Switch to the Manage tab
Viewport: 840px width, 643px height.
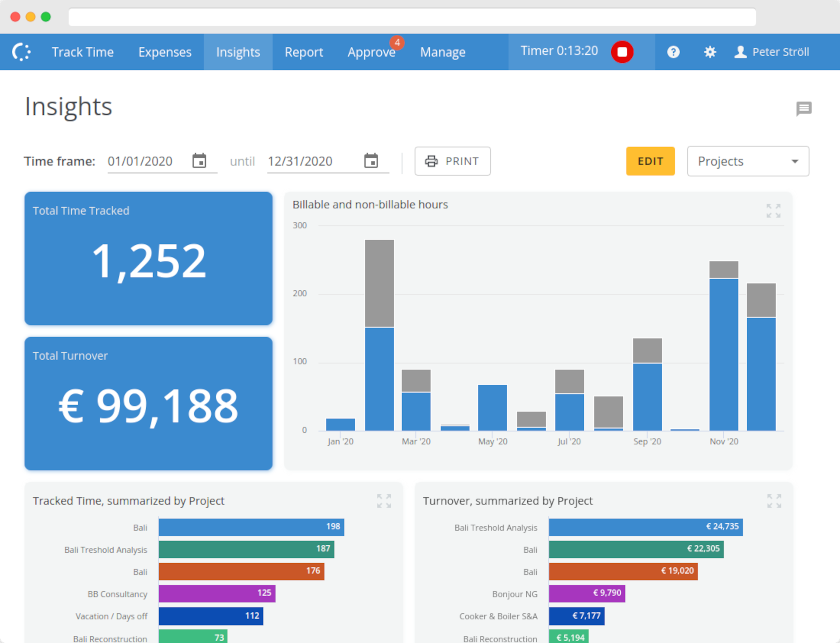(442, 51)
